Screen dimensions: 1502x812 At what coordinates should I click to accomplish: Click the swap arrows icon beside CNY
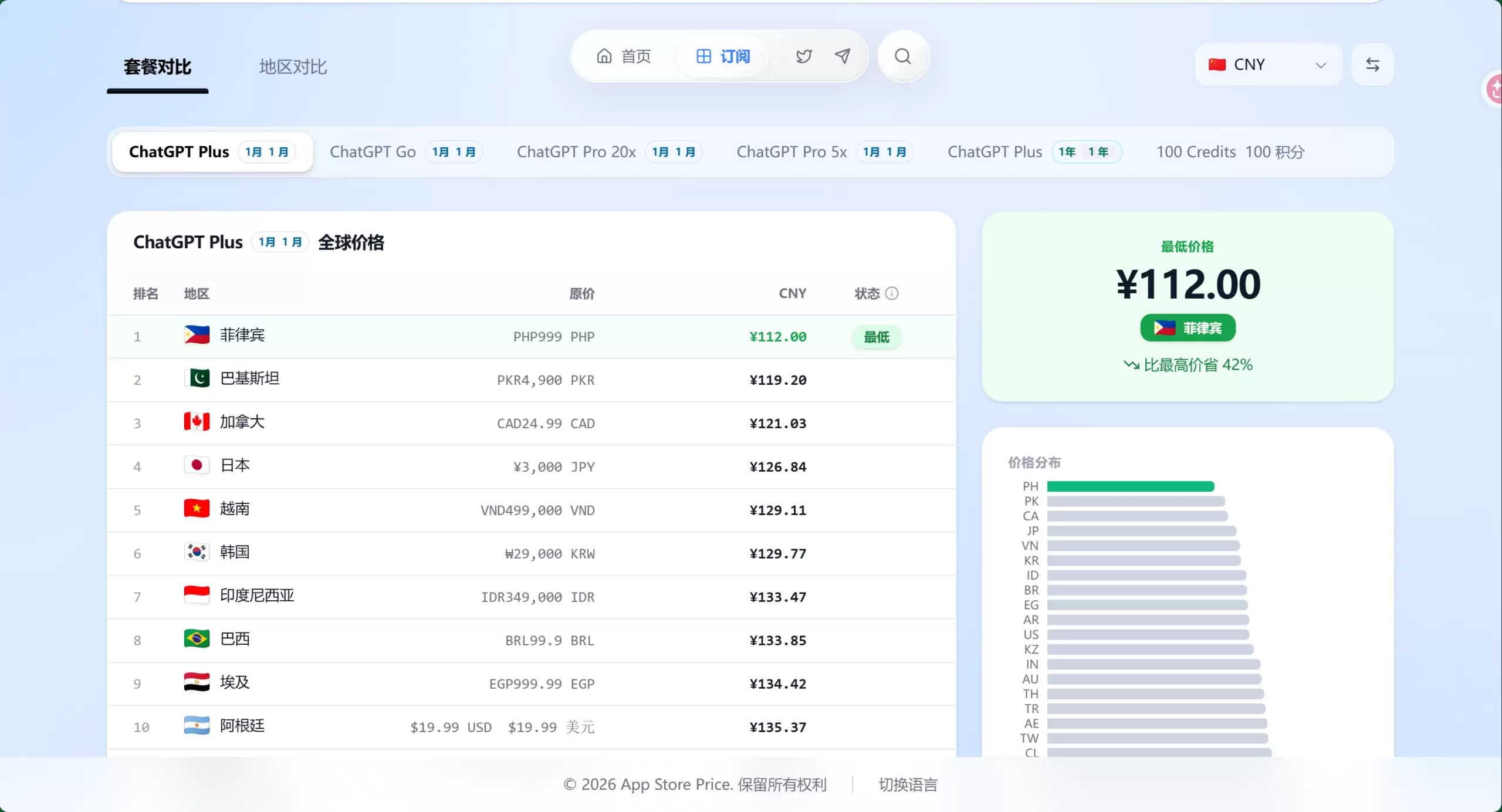1372,65
